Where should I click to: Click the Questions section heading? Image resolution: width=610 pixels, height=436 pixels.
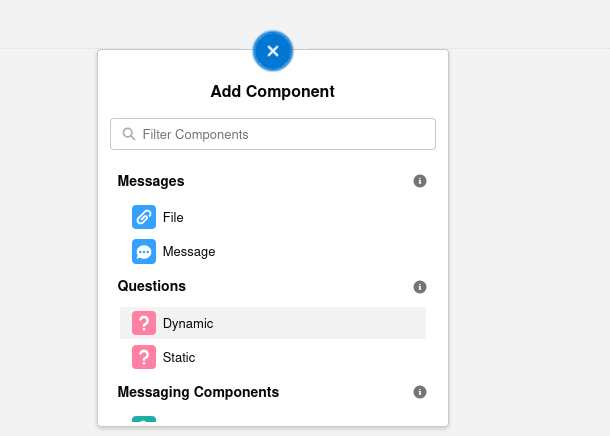152,286
